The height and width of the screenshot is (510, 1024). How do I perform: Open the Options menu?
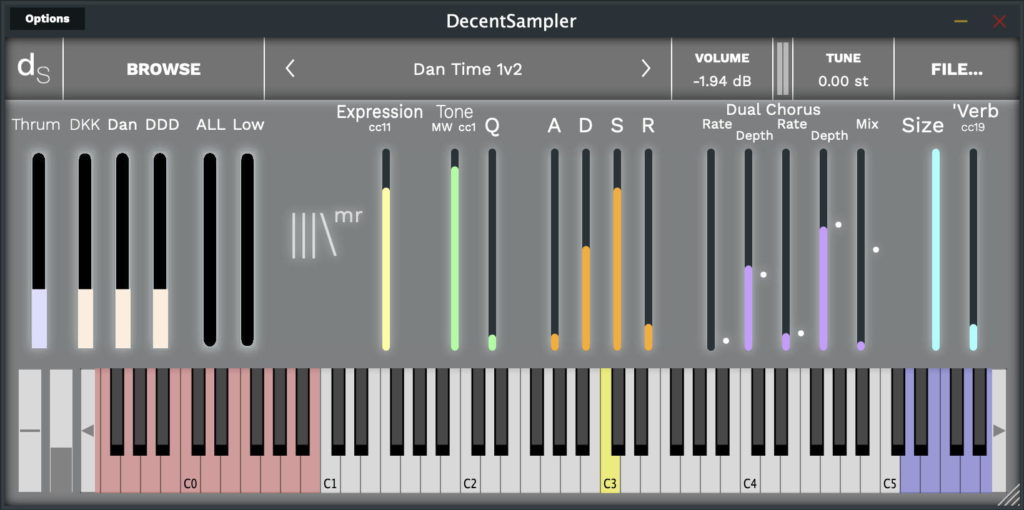click(x=48, y=19)
